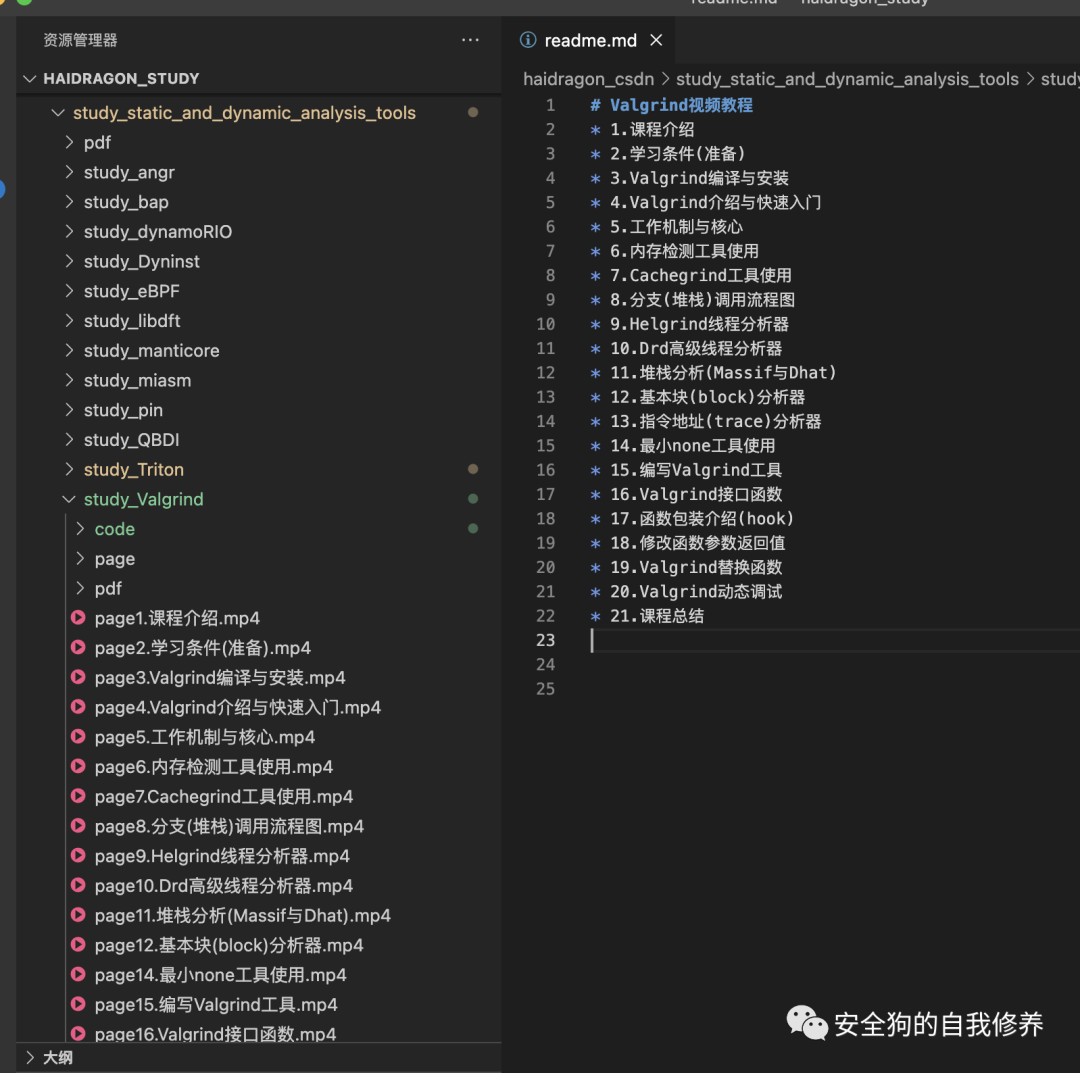Image resolution: width=1080 pixels, height=1073 pixels.
Task: Expand the study_angr folder
Action: pyautogui.click(x=69, y=171)
